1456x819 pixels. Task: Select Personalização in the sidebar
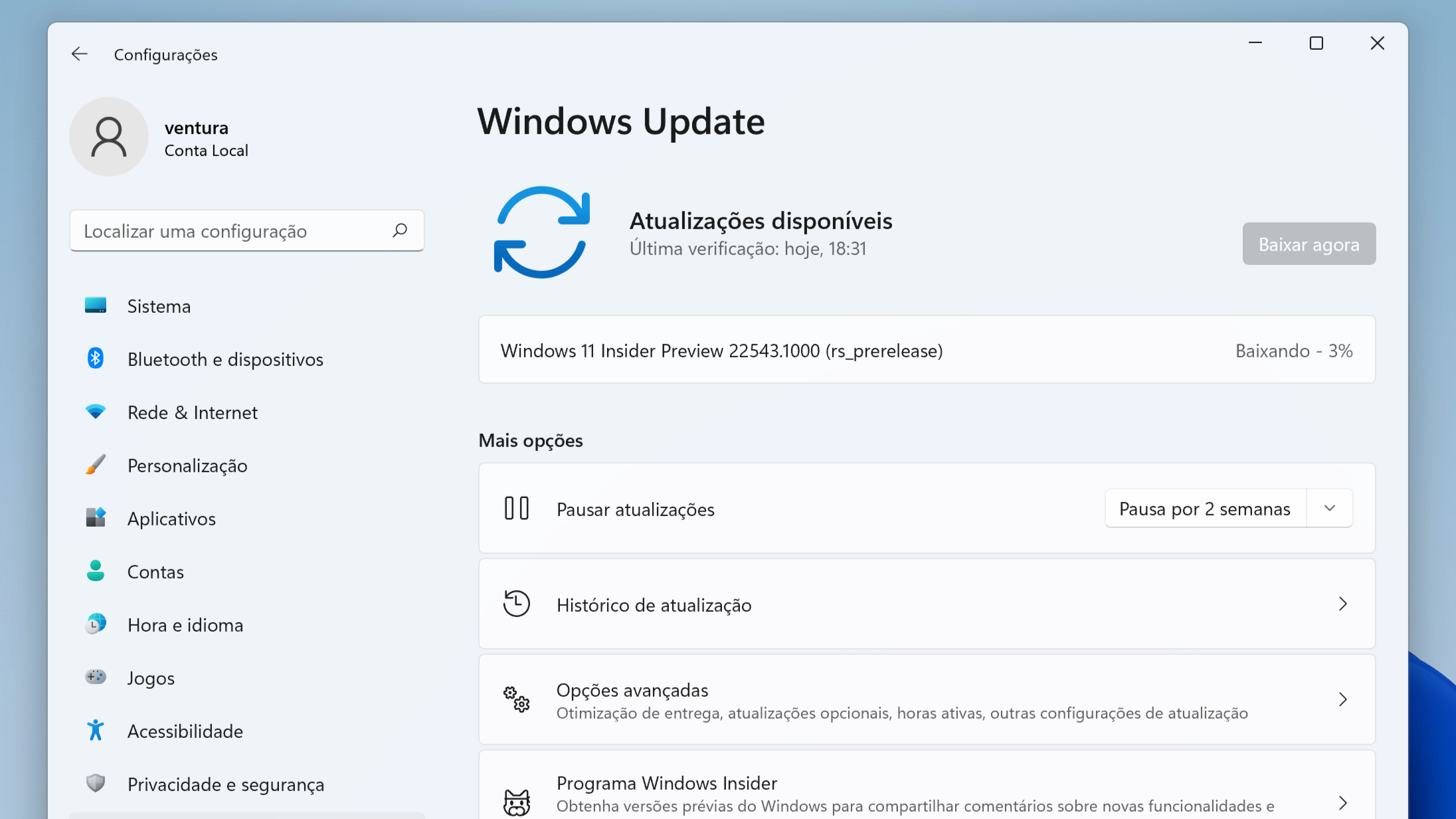point(246,465)
